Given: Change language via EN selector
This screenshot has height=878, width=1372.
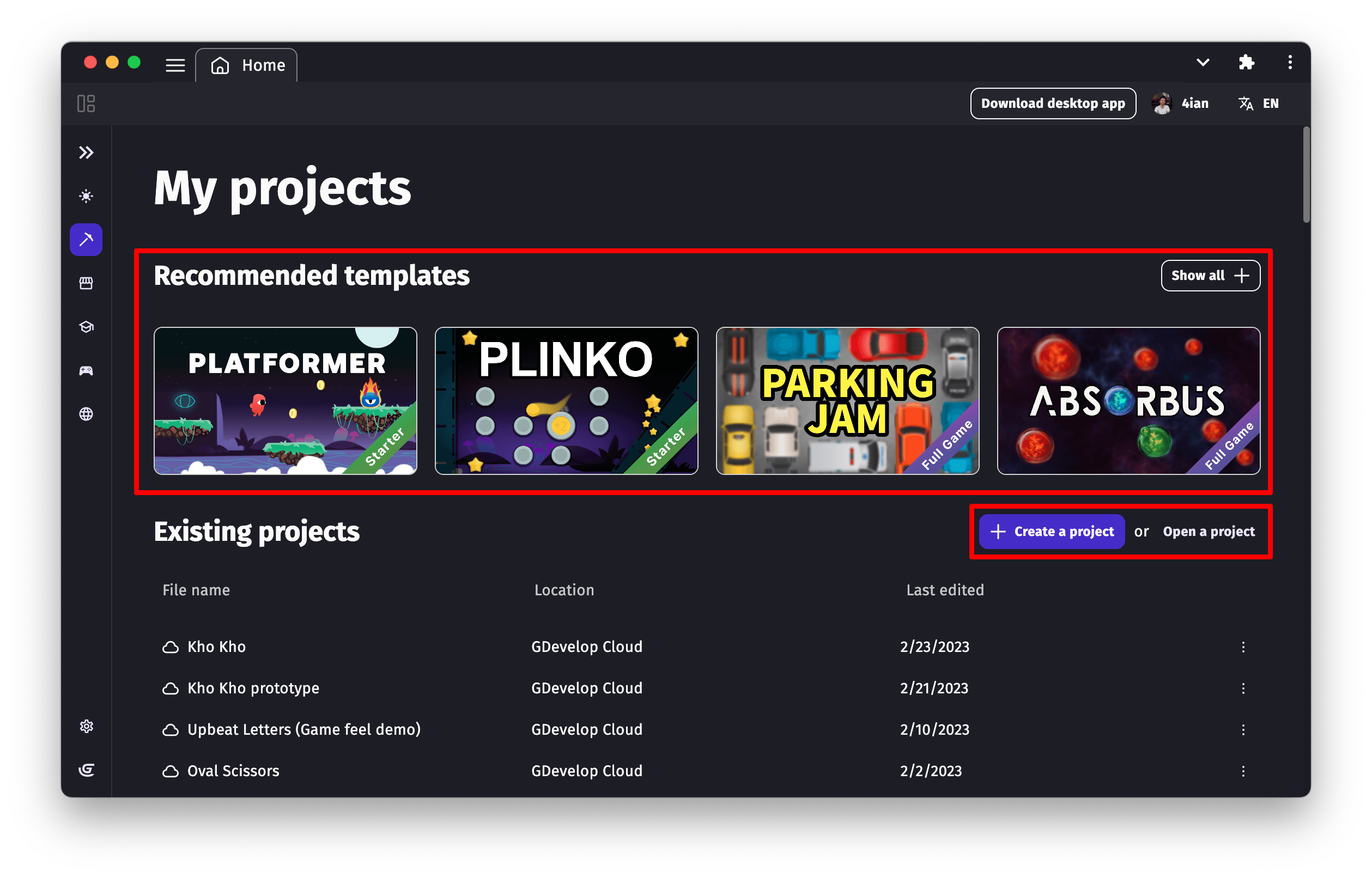Looking at the screenshot, I should tap(1259, 104).
